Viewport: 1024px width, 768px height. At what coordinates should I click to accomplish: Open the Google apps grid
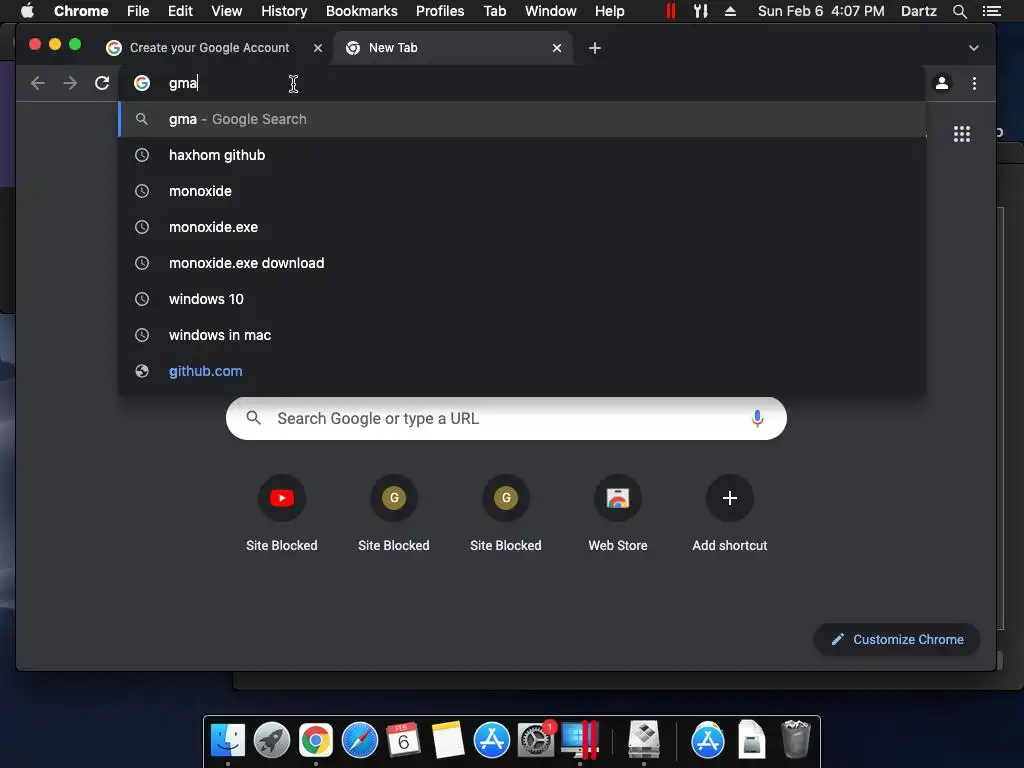point(961,134)
